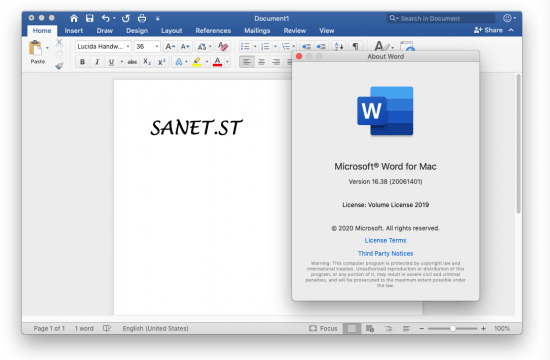550x360 pixels.
Task: Switch to the Draw tab
Action: 105,31
